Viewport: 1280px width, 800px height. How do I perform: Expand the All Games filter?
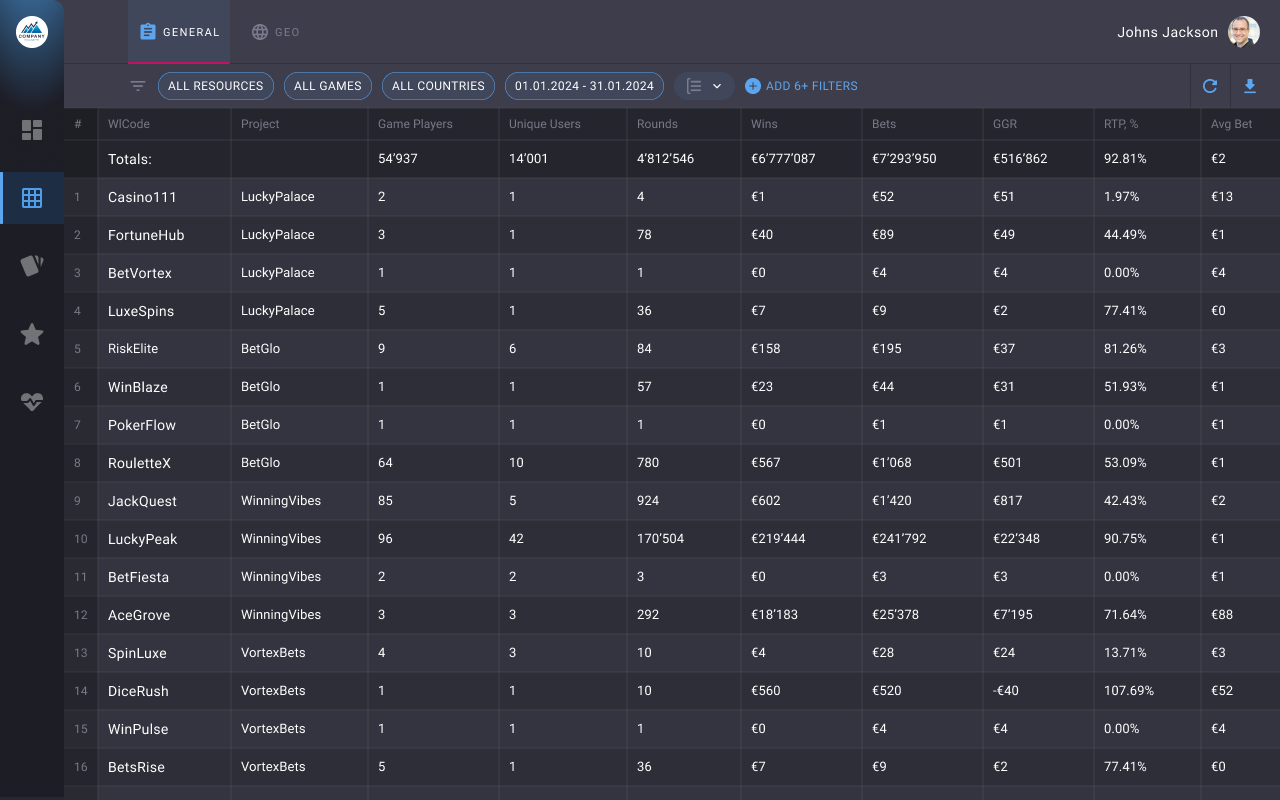click(328, 86)
